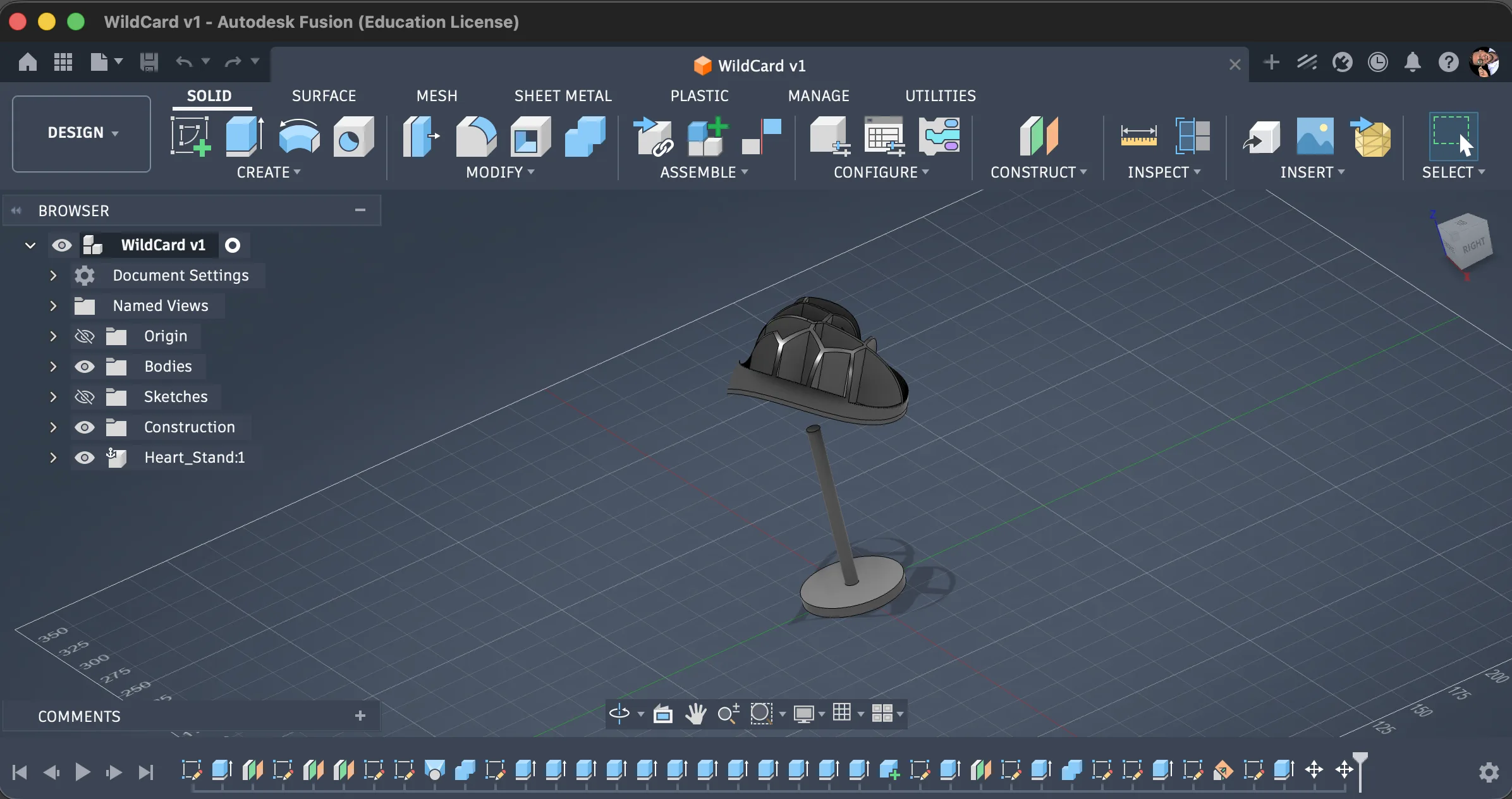Expand the Sketches folder
Image resolution: width=1512 pixels, height=799 pixels.
coord(53,397)
